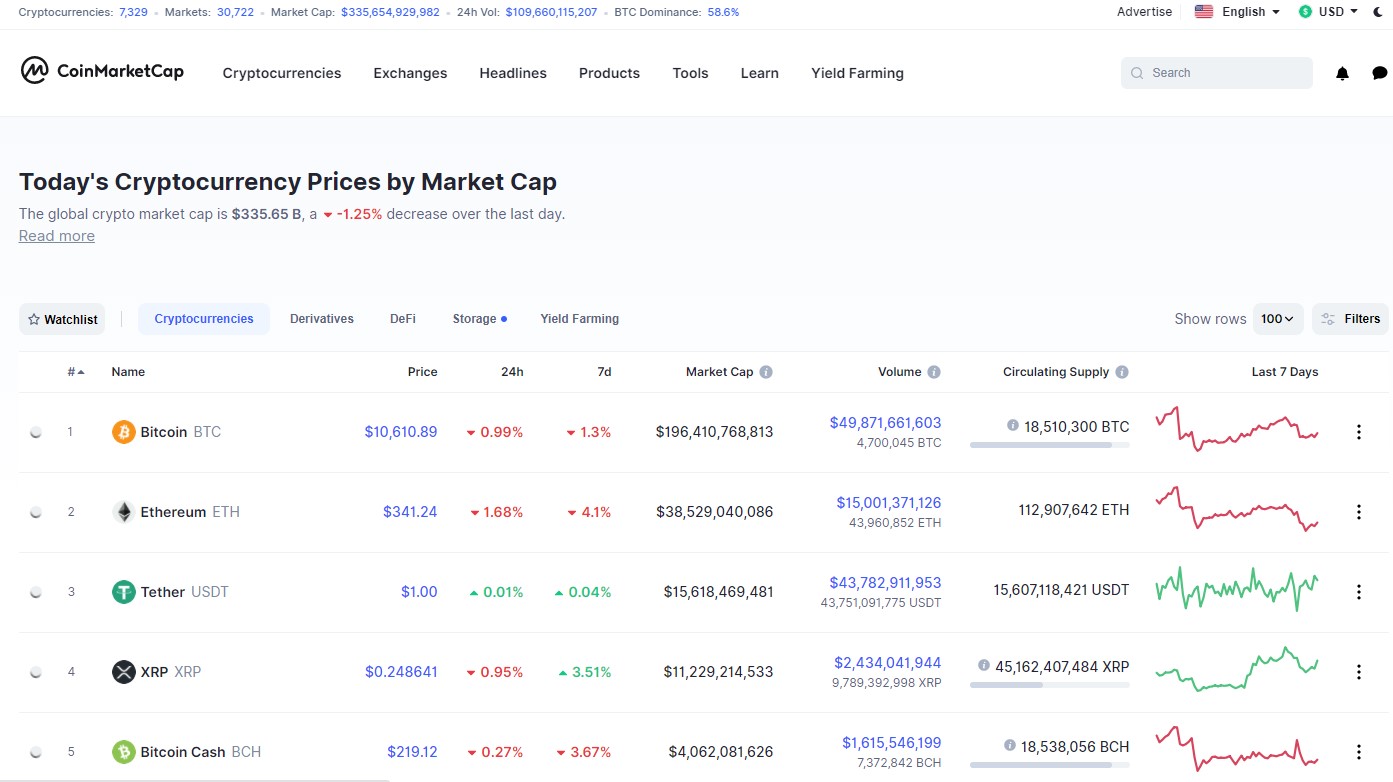
Task: Click the Bitcoin coin icon
Action: (124, 432)
